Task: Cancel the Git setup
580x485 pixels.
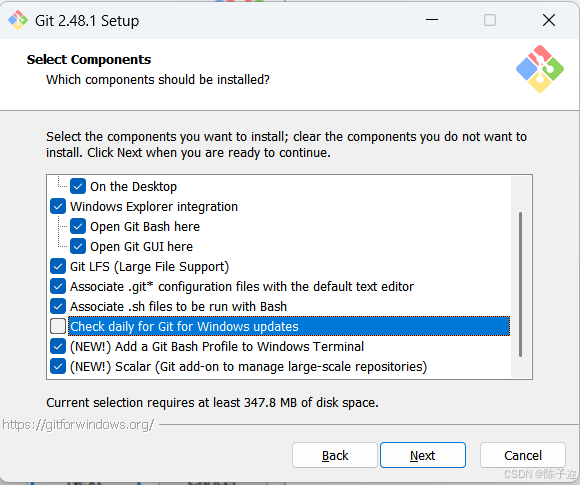Action: point(523,455)
